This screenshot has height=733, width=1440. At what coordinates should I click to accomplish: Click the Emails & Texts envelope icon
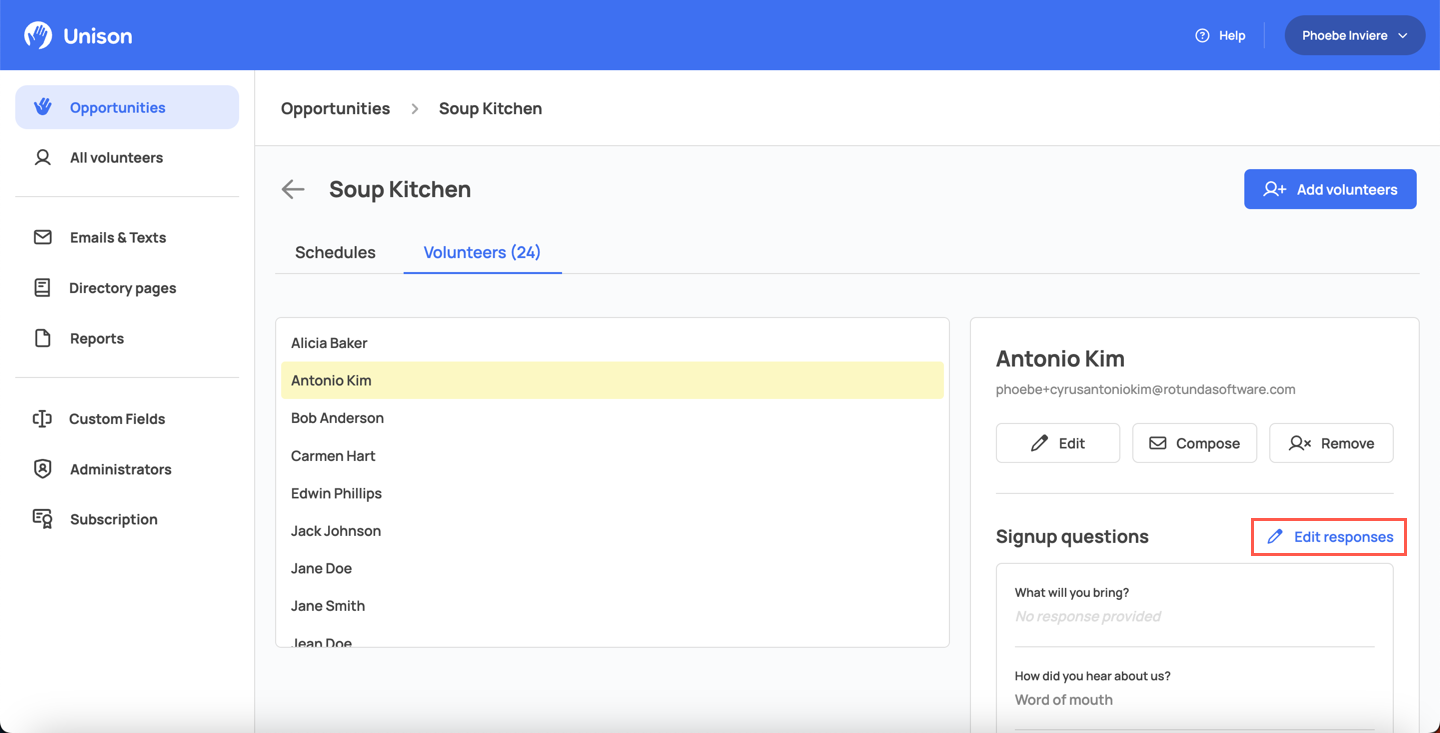[42, 237]
